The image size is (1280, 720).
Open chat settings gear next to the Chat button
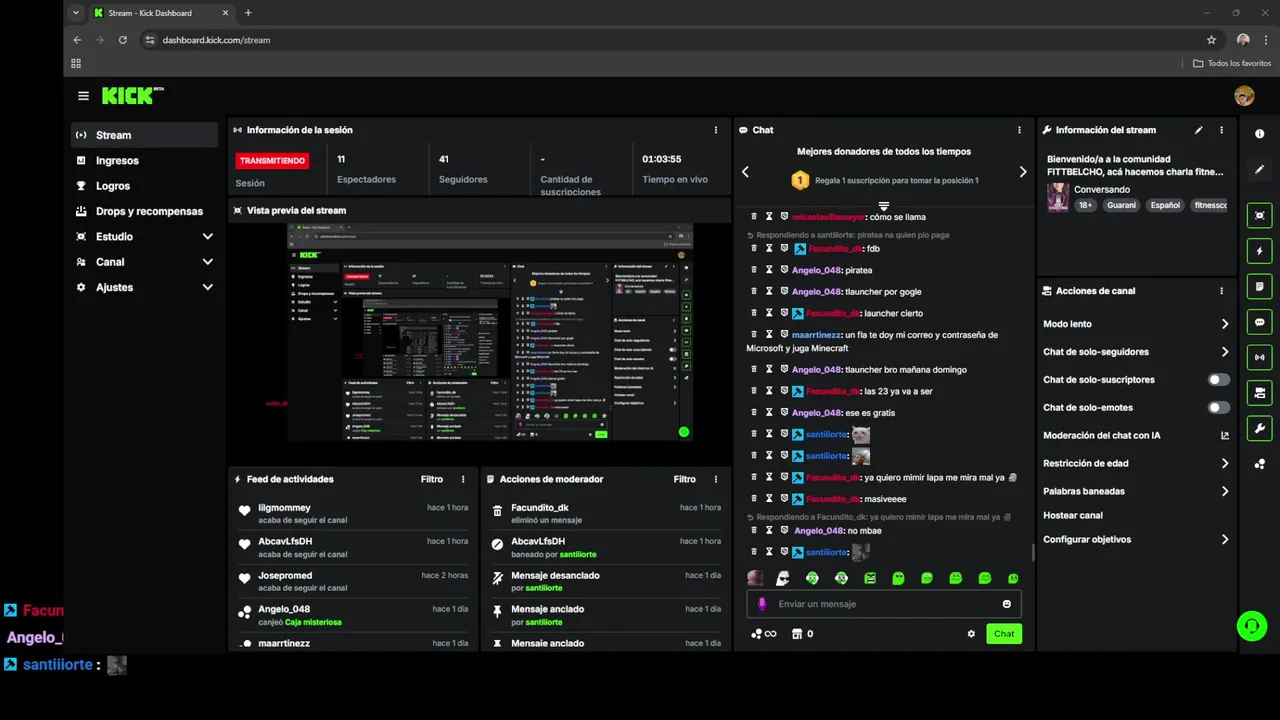click(971, 634)
